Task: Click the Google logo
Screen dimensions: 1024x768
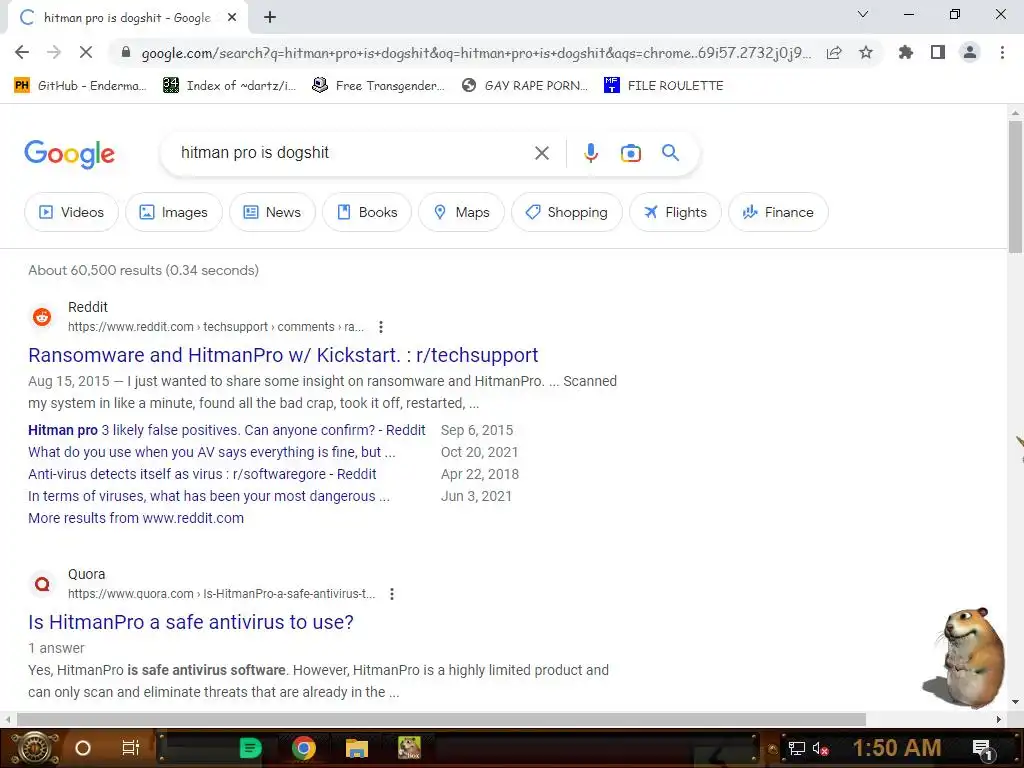Action: pos(69,154)
